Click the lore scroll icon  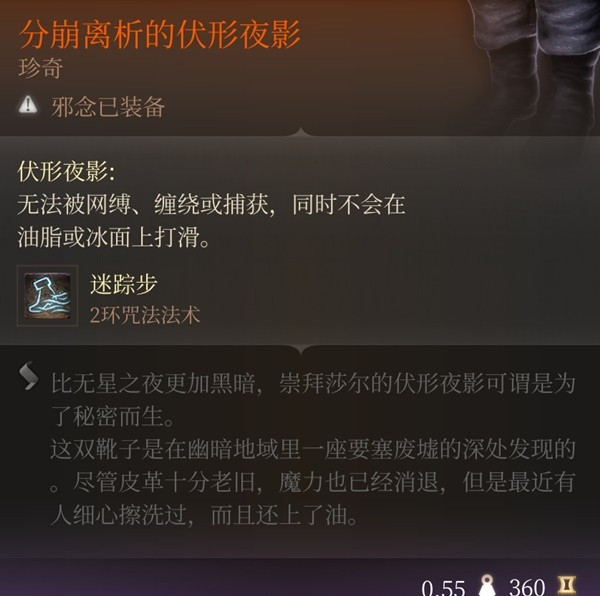point(29,376)
